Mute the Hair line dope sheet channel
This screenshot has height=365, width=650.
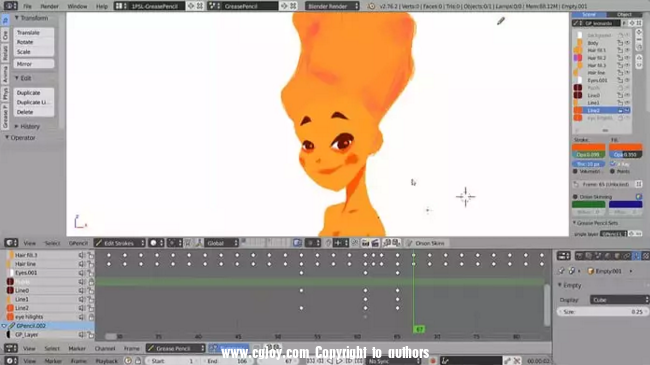[x=82, y=264]
